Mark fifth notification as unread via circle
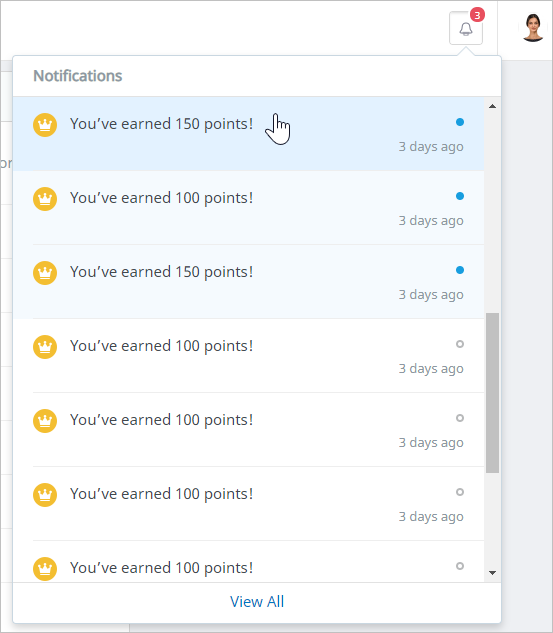Image resolution: width=553 pixels, height=633 pixels. click(x=460, y=418)
